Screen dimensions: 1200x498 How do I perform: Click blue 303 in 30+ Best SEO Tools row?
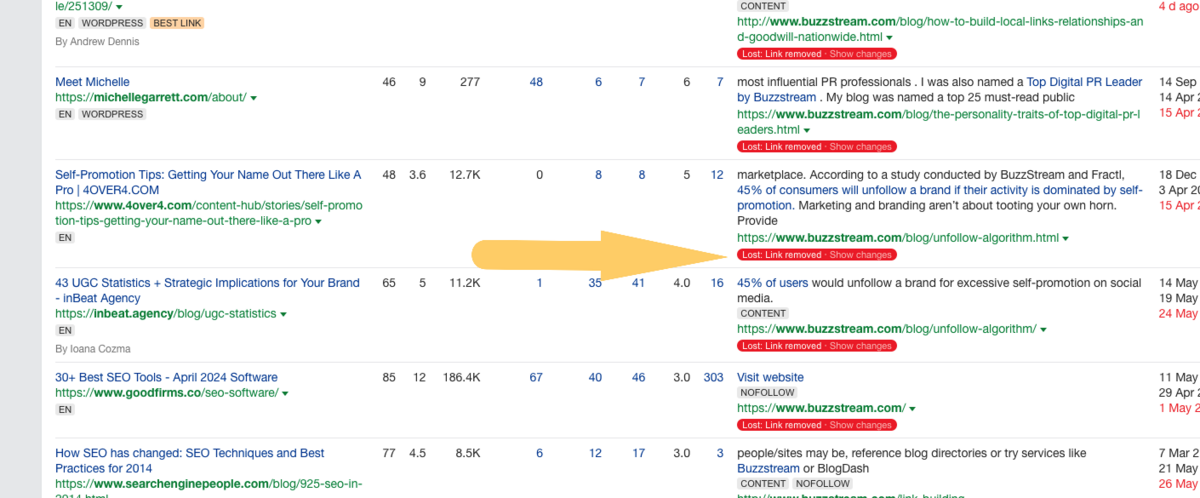[x=713, y=378]
